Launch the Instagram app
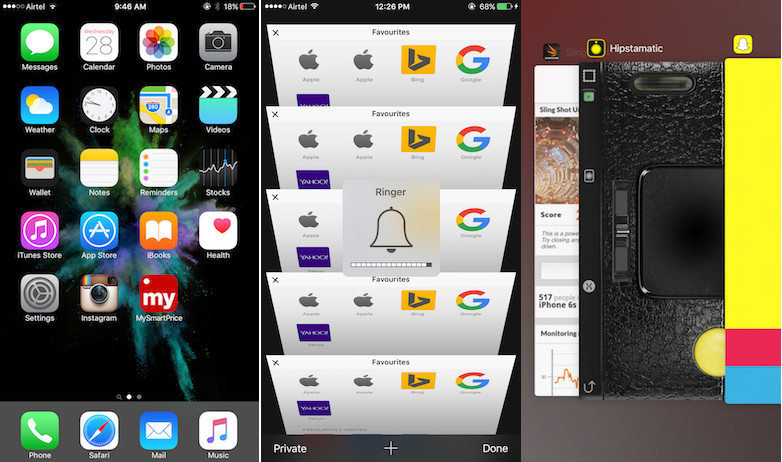The image size is (782, 462). point(99,294)
